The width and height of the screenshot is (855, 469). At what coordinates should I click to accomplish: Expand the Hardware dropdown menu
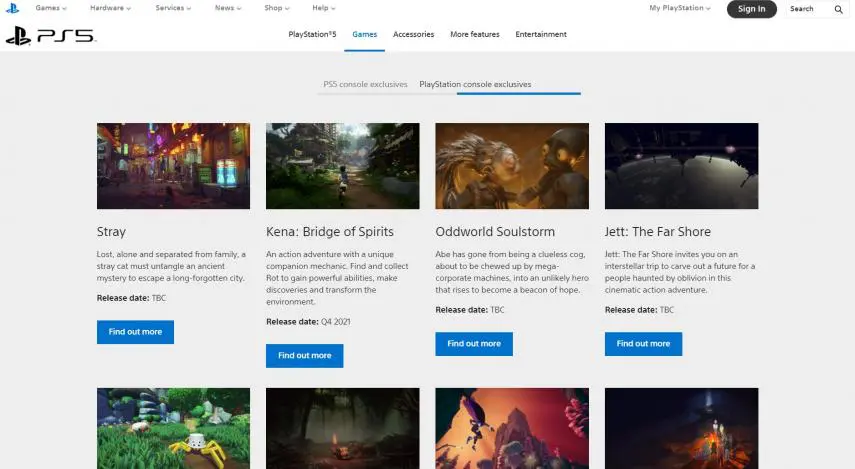[x=110, y=8]
